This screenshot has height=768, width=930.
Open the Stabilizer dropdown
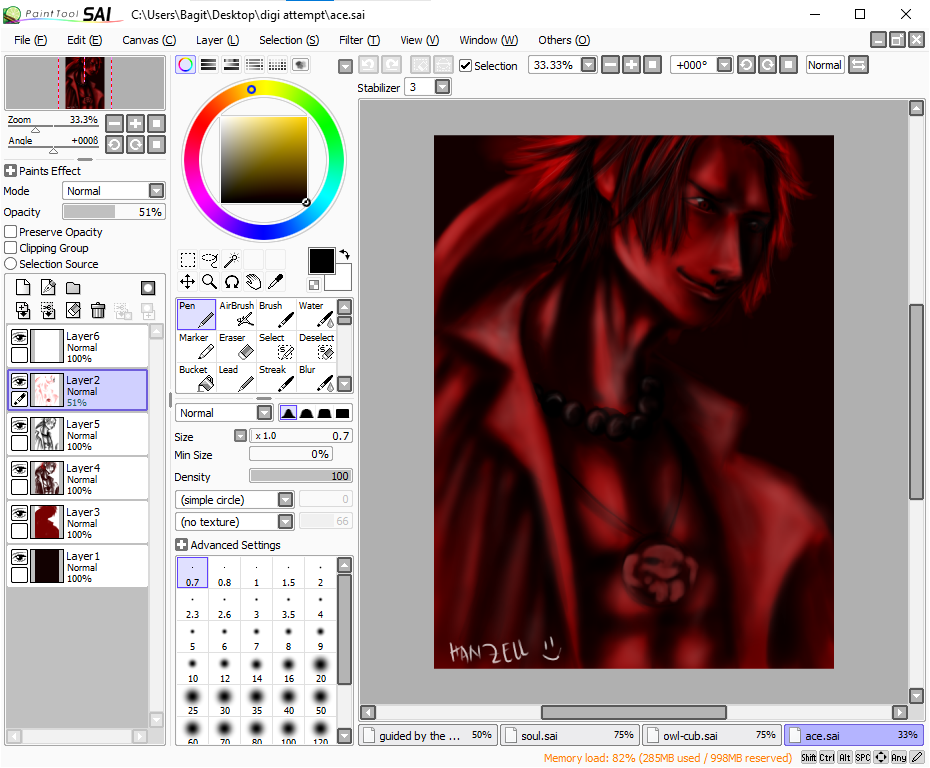point(442,87)
